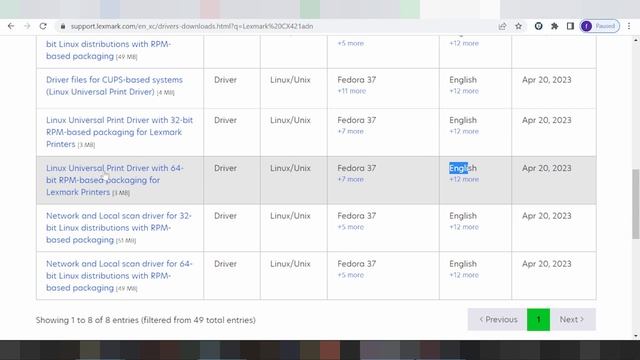Select page 1 in pagination
Screen dimensions: 640x360
coord(538,320)
